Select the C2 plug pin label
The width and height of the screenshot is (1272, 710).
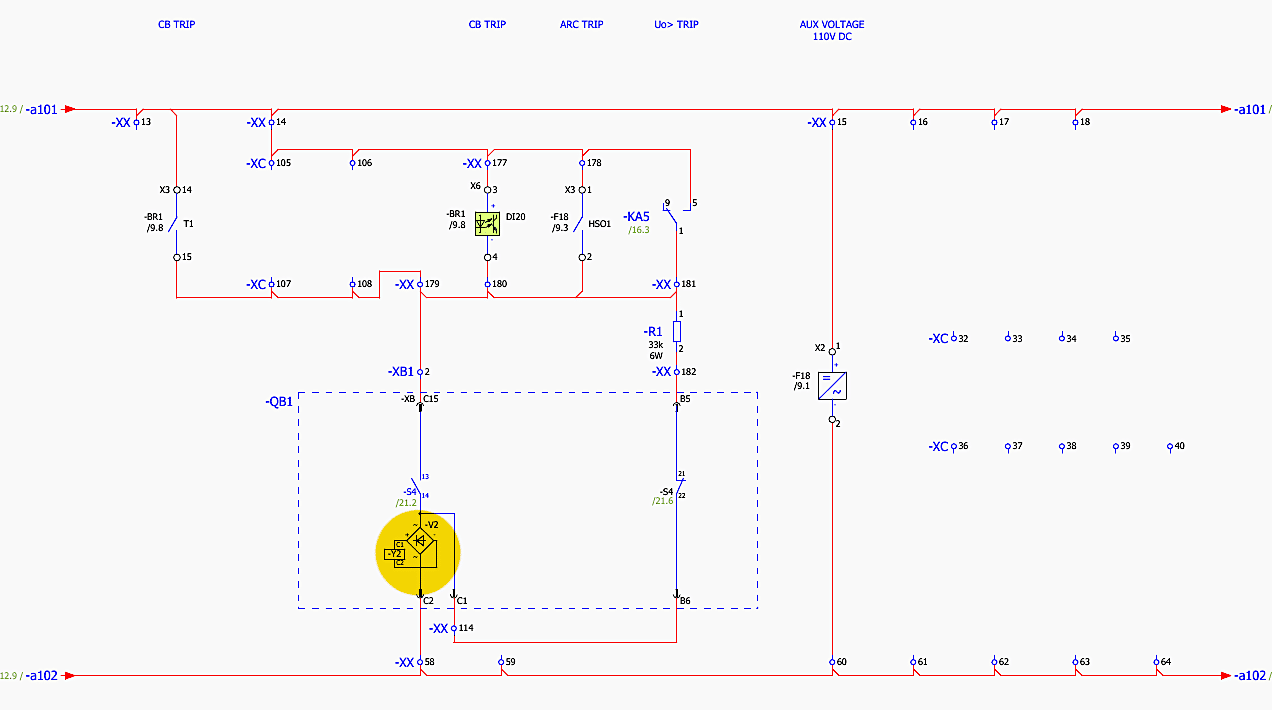tap(428, 601)
